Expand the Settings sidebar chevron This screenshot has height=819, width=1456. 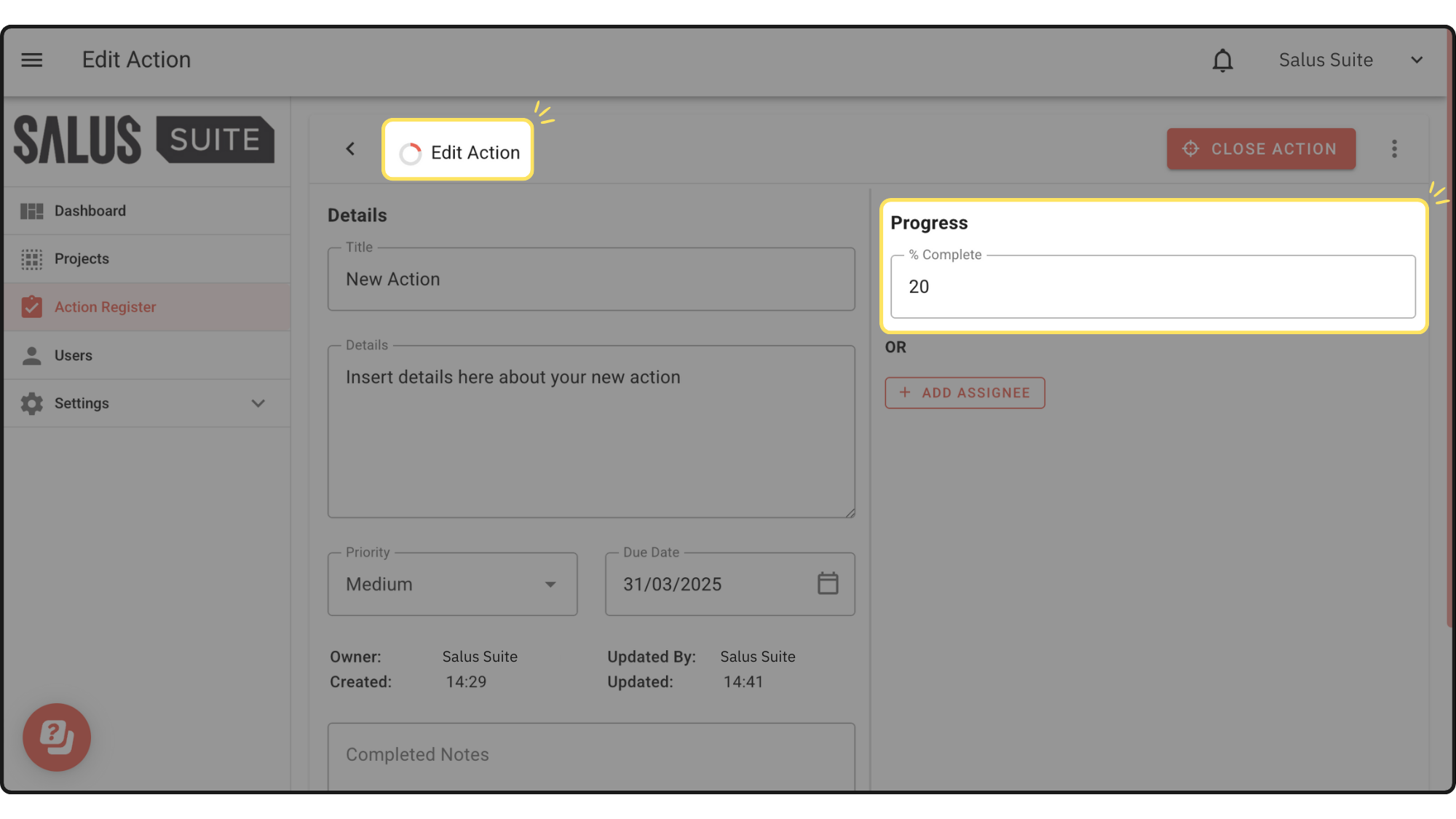click(258, 403)
